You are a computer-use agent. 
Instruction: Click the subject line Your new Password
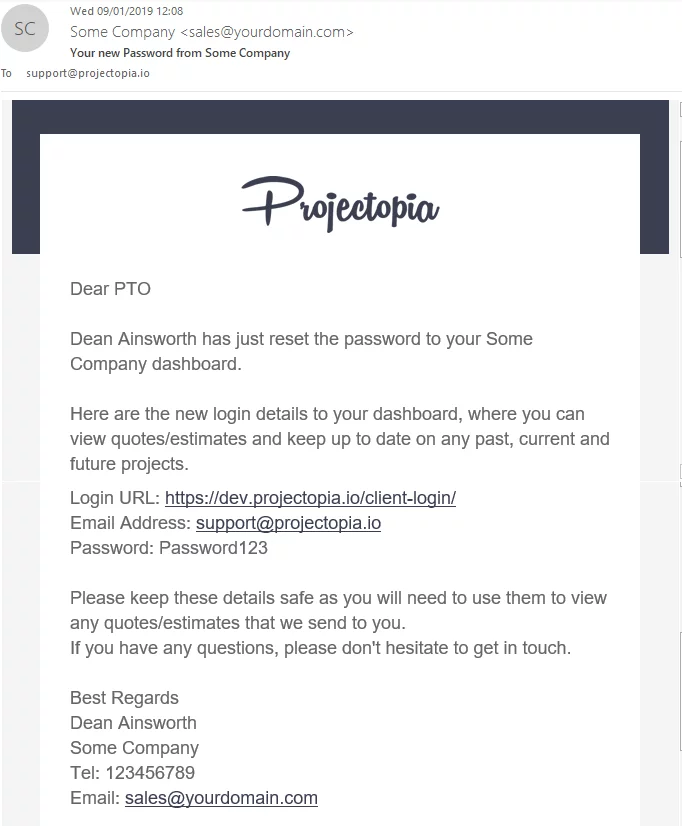point(180,53)
